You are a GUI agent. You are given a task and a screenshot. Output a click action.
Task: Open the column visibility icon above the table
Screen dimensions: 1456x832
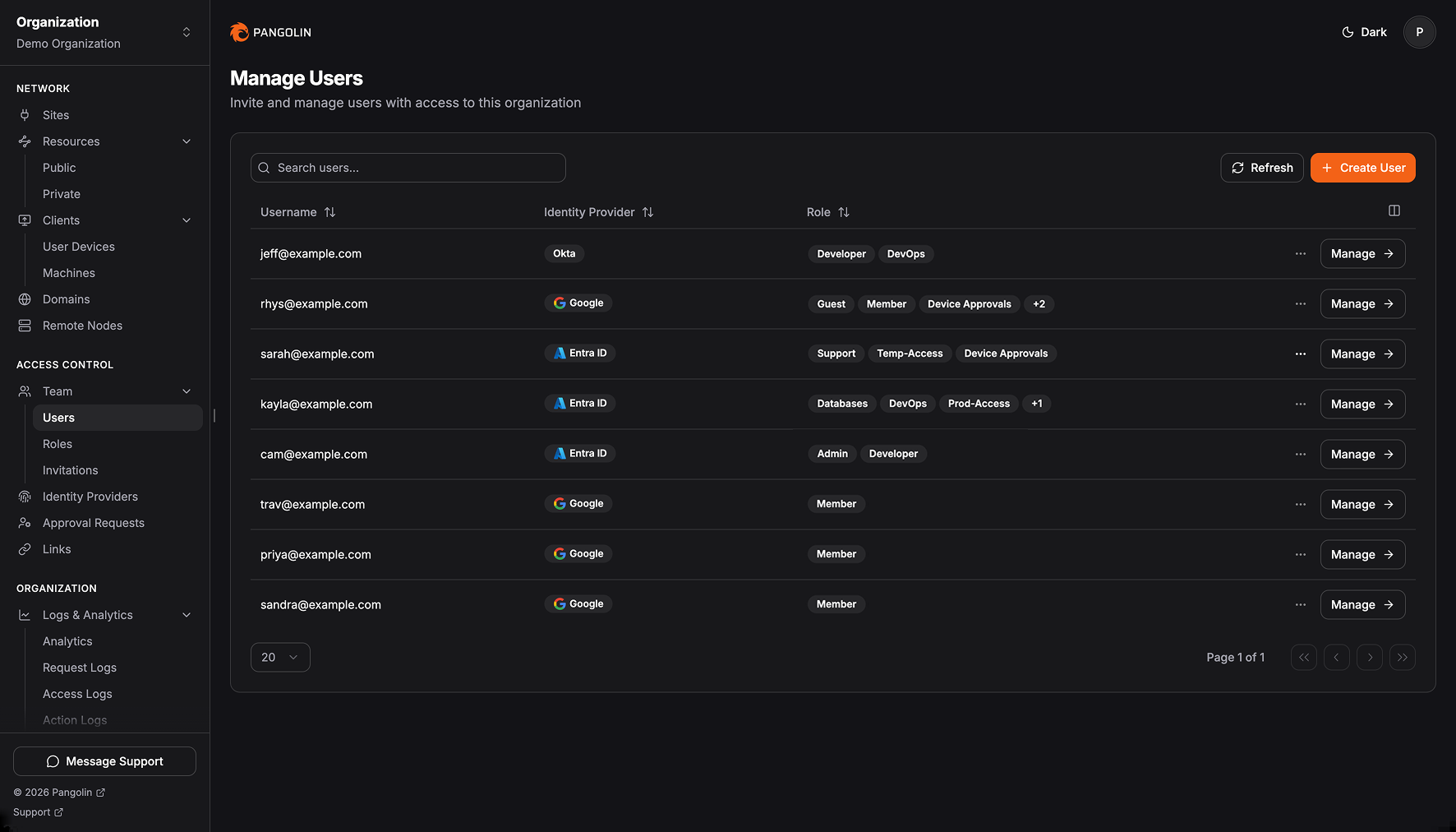coord(1394,210)
